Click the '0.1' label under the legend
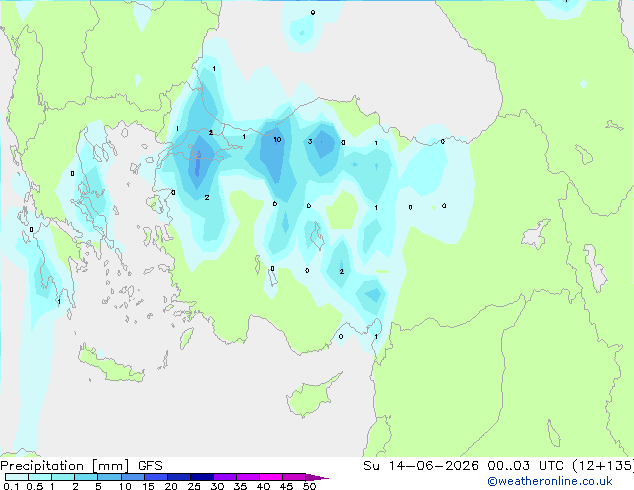Screen dimensions: 634x490 coord(11,486)
